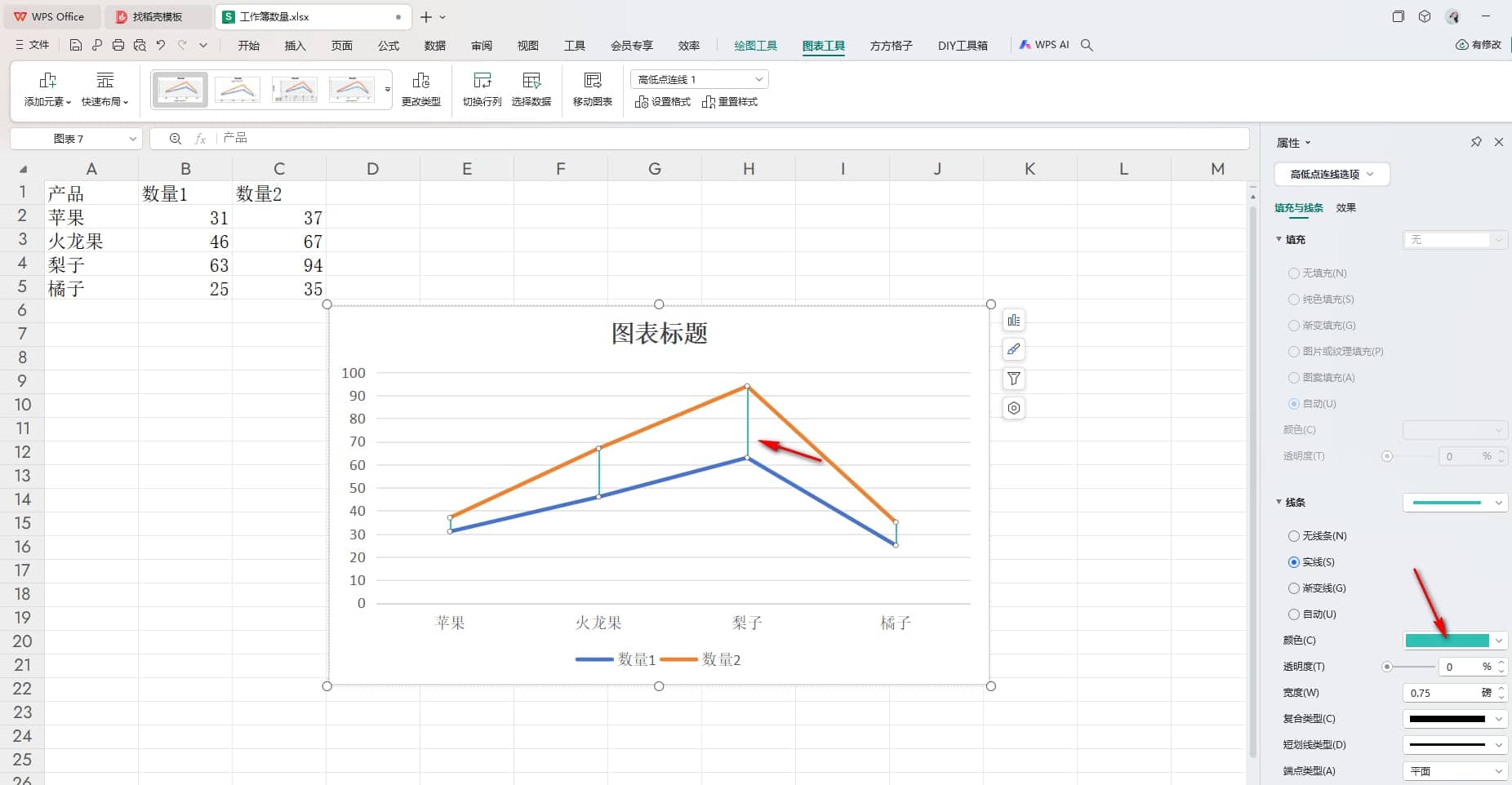Click Switch Row/Column (切换行列) icon
The height and width of the screenshot is (785, 1512).
(x=482, y=89)
